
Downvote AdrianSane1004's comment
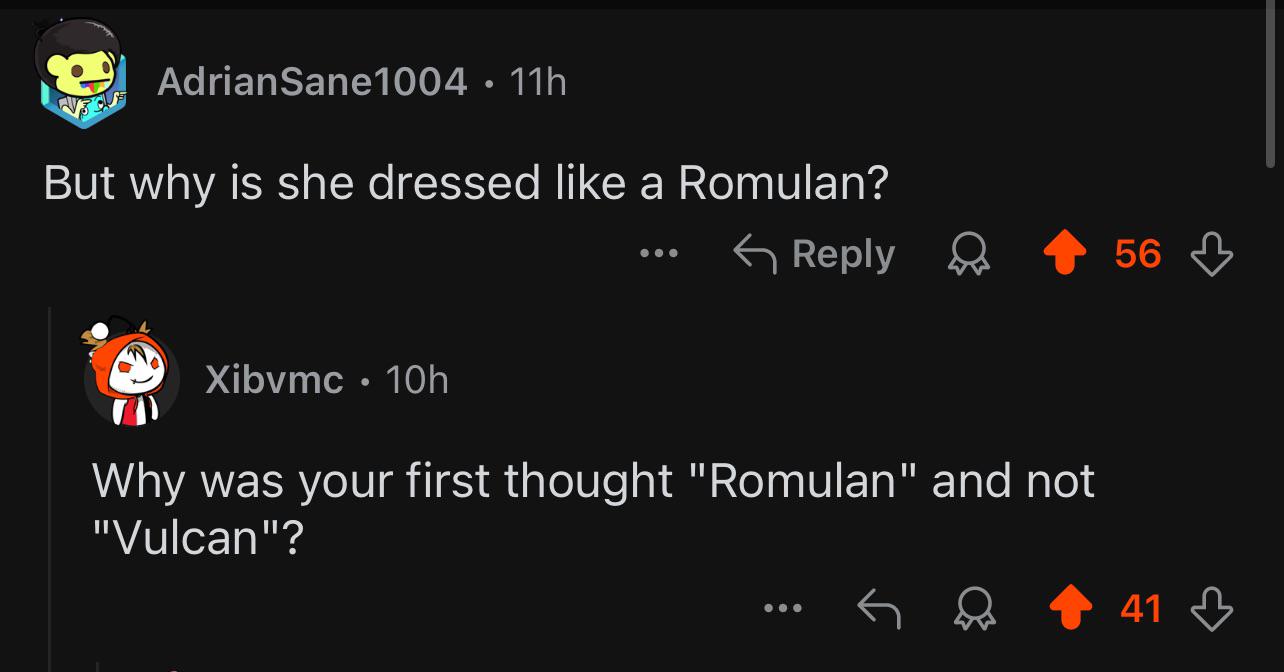pos(1212,254)
